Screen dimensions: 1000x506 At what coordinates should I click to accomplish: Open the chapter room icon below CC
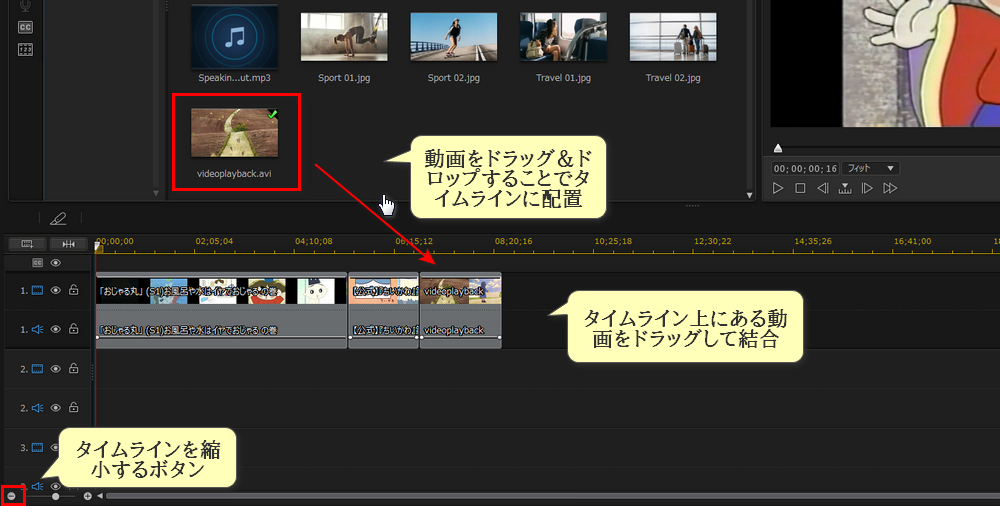click(x=25, y=49)
